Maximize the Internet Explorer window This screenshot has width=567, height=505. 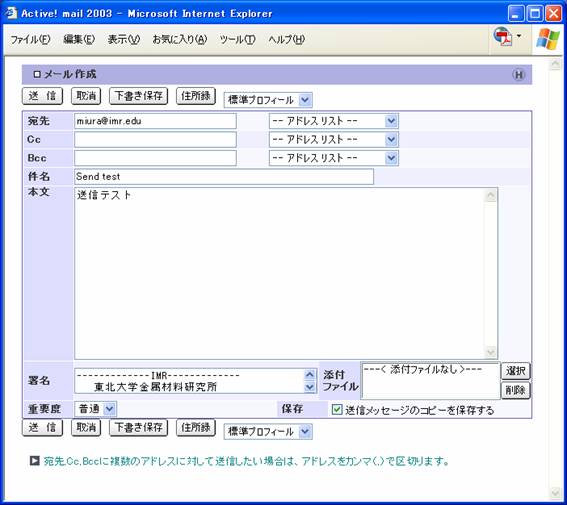coord(535,14)
